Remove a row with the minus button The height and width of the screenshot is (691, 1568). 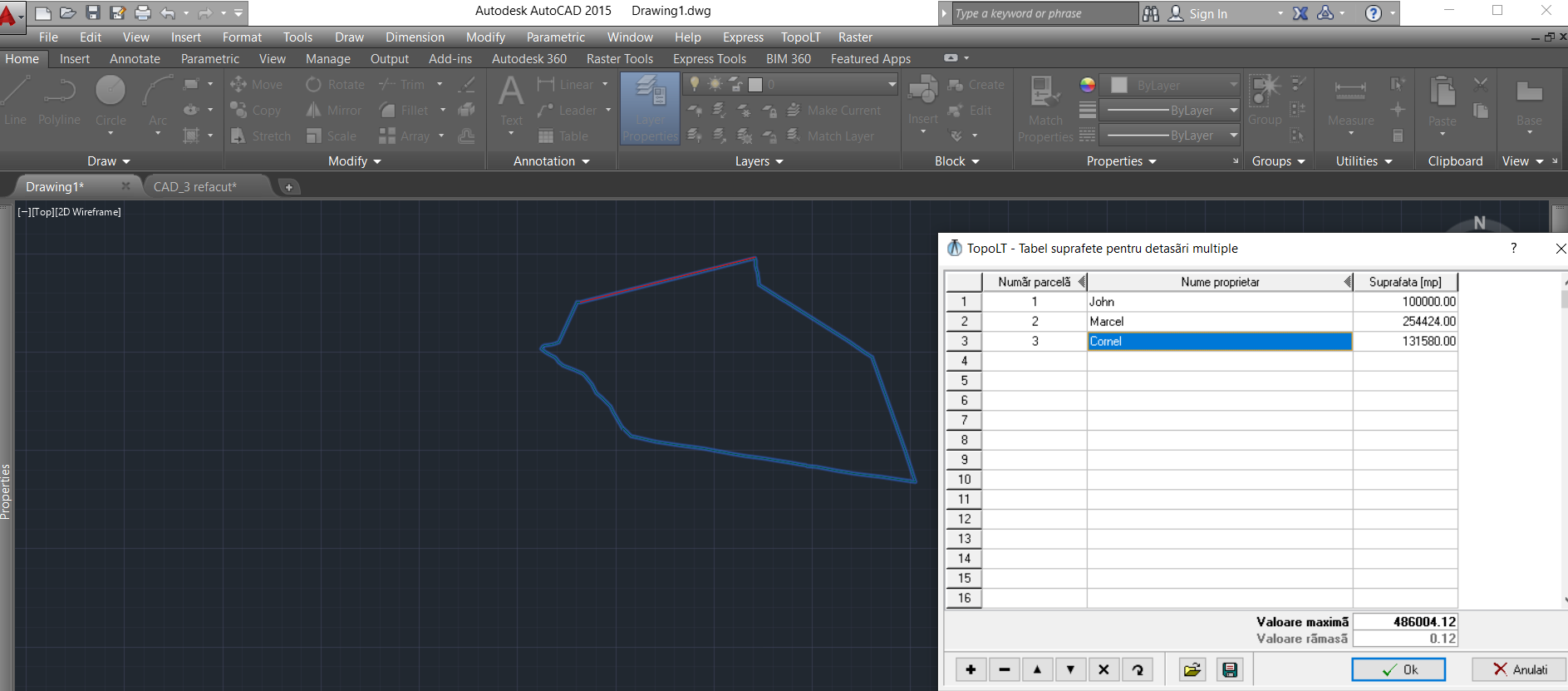pos(1005,669)
